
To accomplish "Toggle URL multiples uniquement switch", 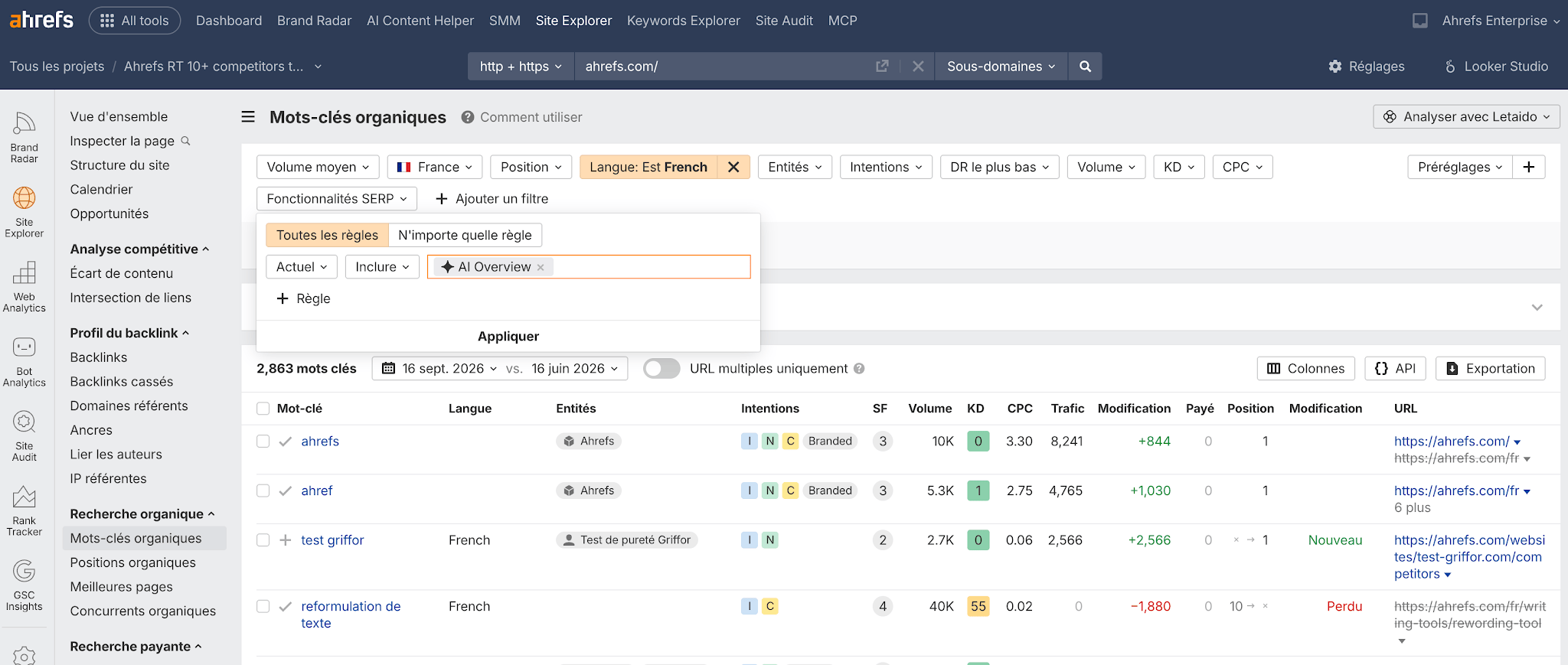I will tap(661, 369).
